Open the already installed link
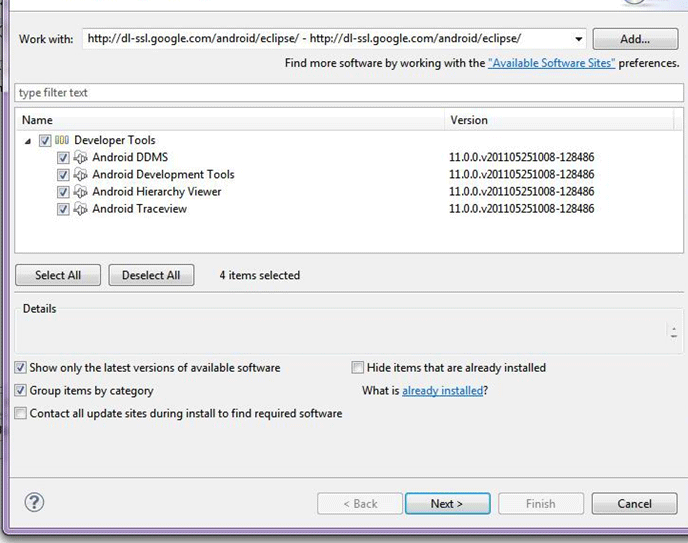The image size is (688, 543). pyautogui.click(x=442, y=390)
